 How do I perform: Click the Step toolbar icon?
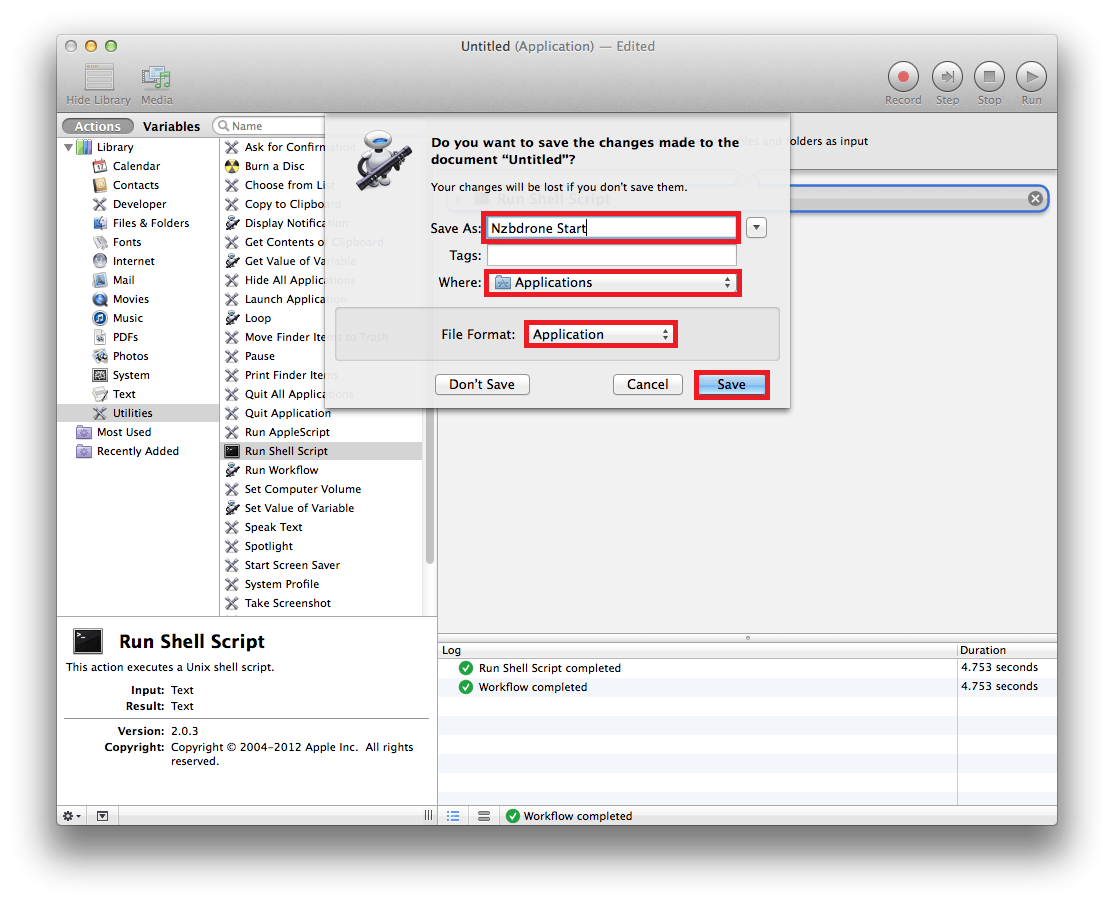point(947,77)
